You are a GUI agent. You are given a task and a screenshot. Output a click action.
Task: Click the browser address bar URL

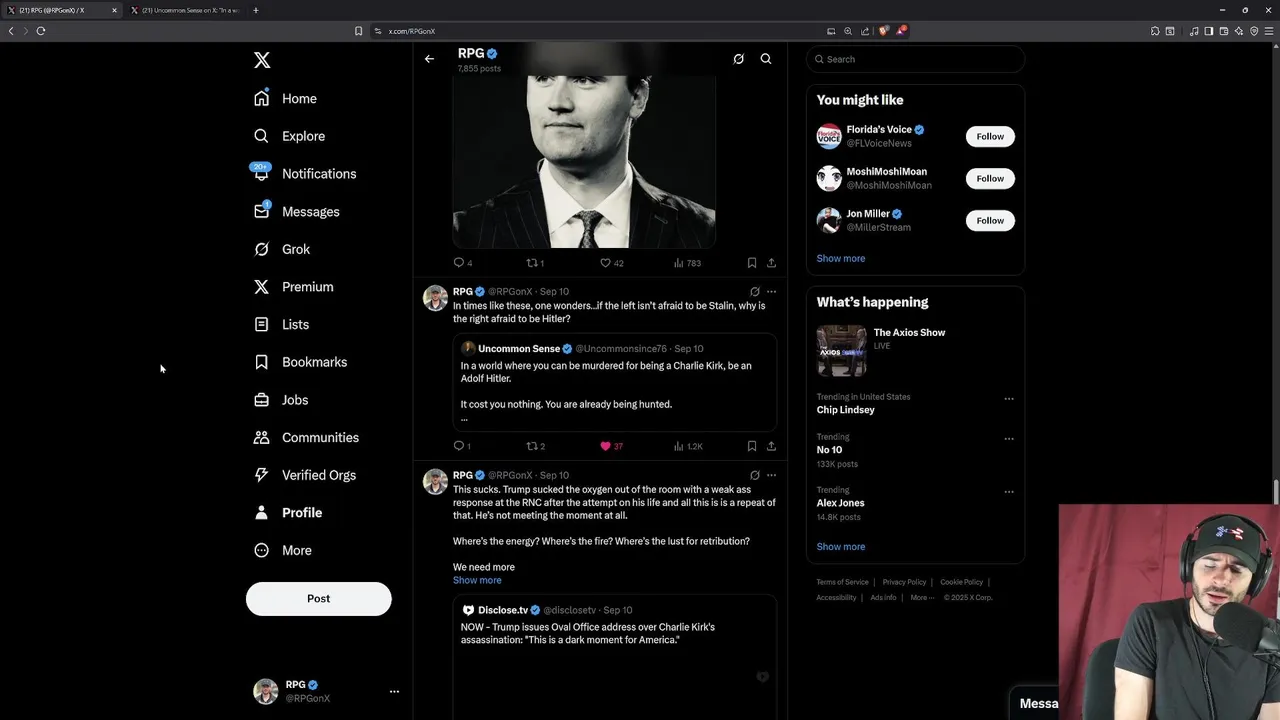(412, 31)
